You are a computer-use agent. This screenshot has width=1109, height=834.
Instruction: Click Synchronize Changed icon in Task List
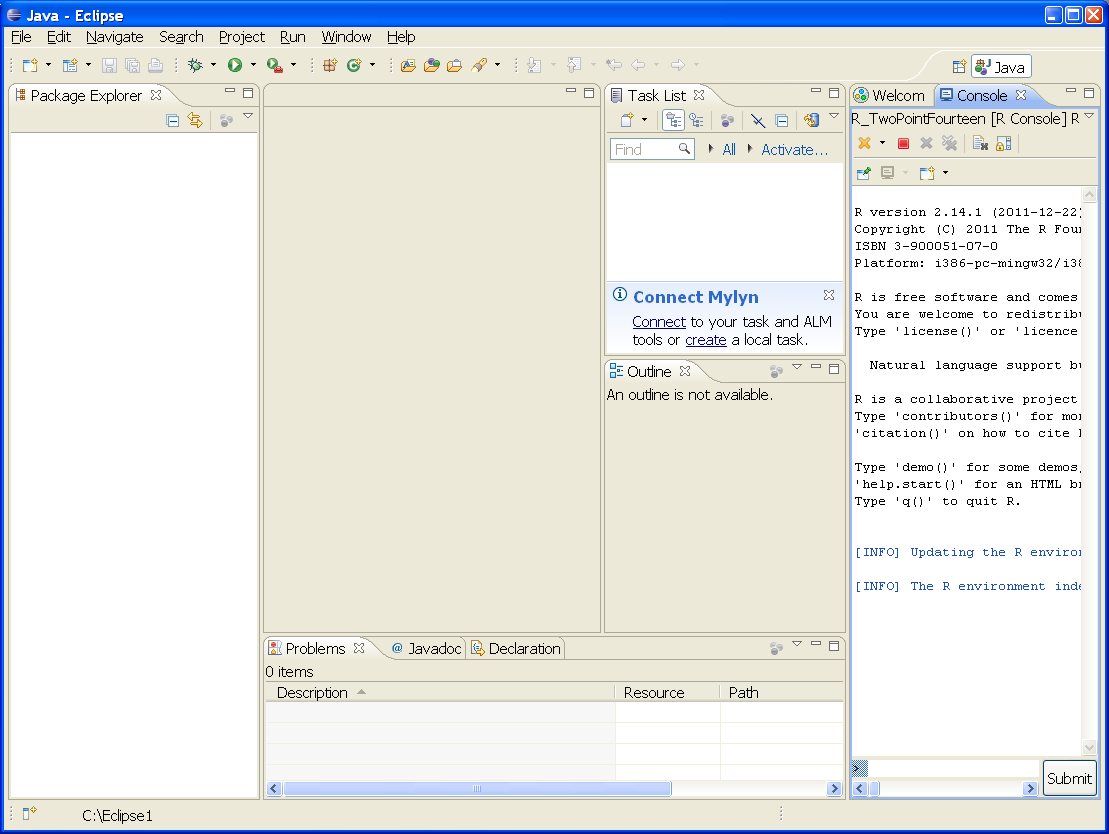pyautogui.click(x=811, y=120)
